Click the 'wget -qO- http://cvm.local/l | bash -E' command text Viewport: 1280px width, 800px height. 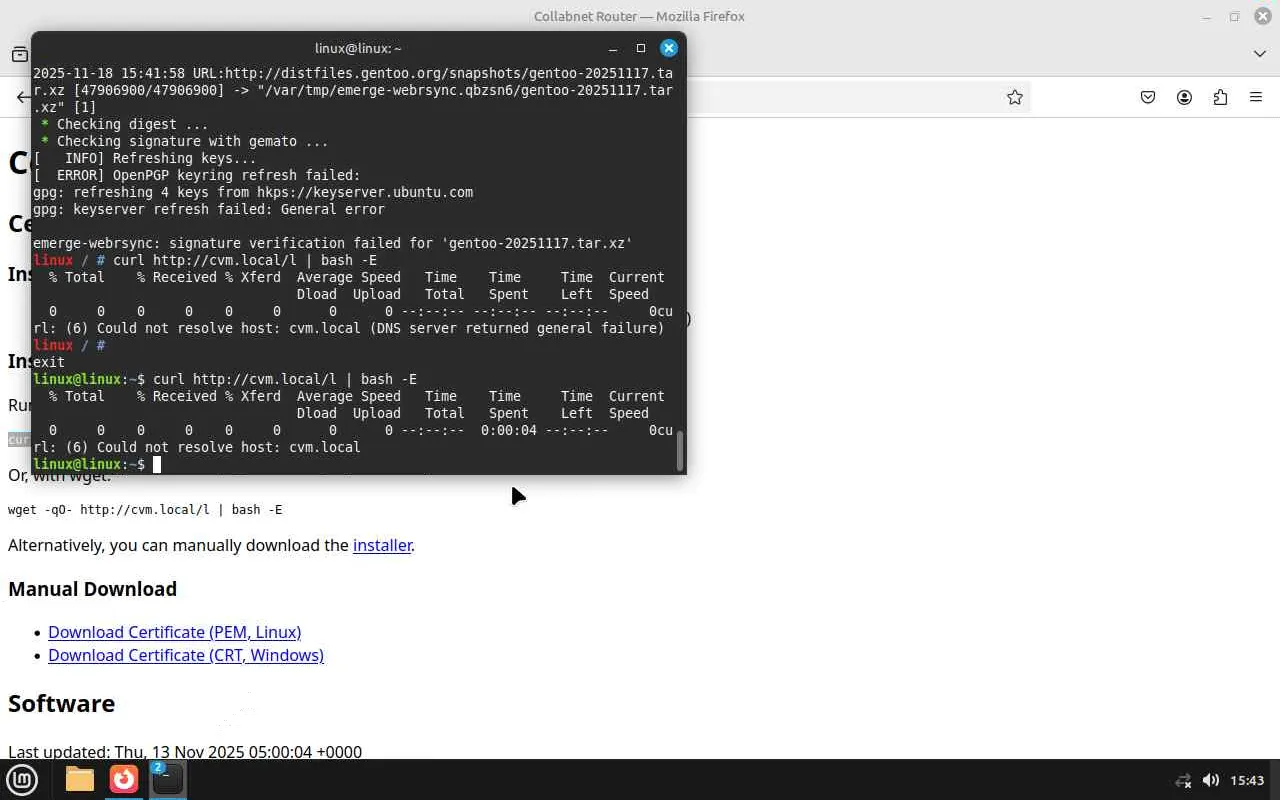pyautogui.click(x=145, y=509)
